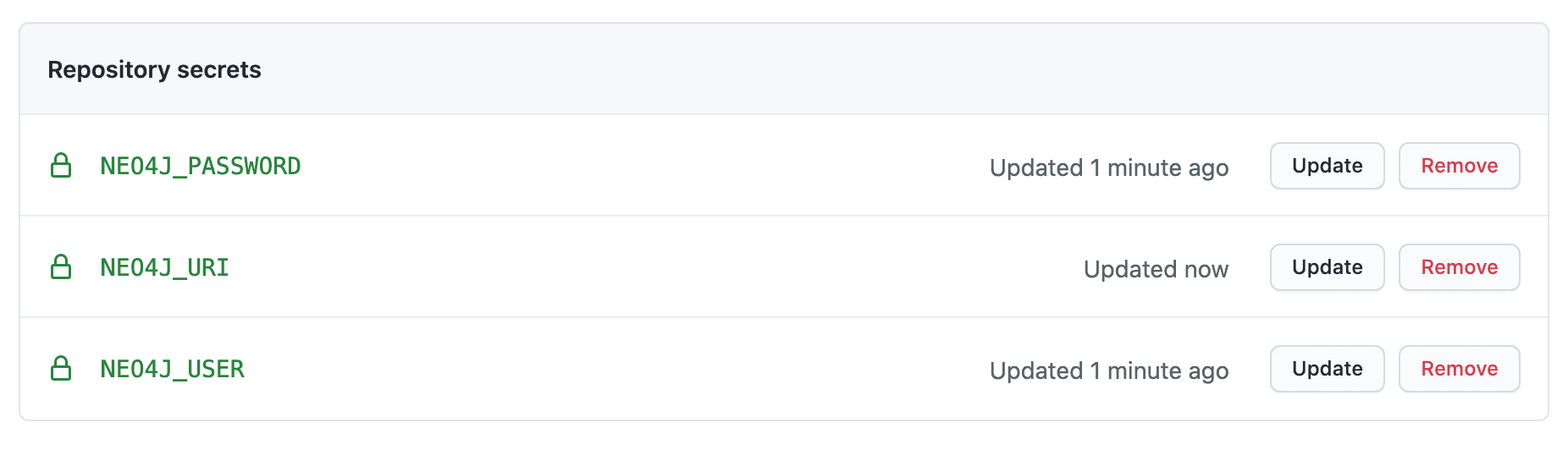Image resolution: width=1568 pixels, height=450 pixels.
Task: Click the Repository secrets heading
Action: pos(154,69)
